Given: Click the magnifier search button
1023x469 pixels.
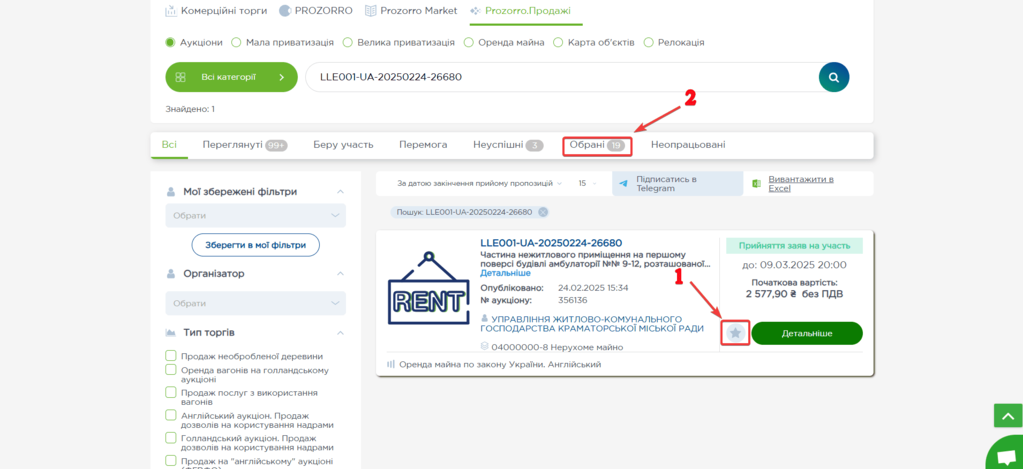Looking at the screenshot, I should (833, 77).
